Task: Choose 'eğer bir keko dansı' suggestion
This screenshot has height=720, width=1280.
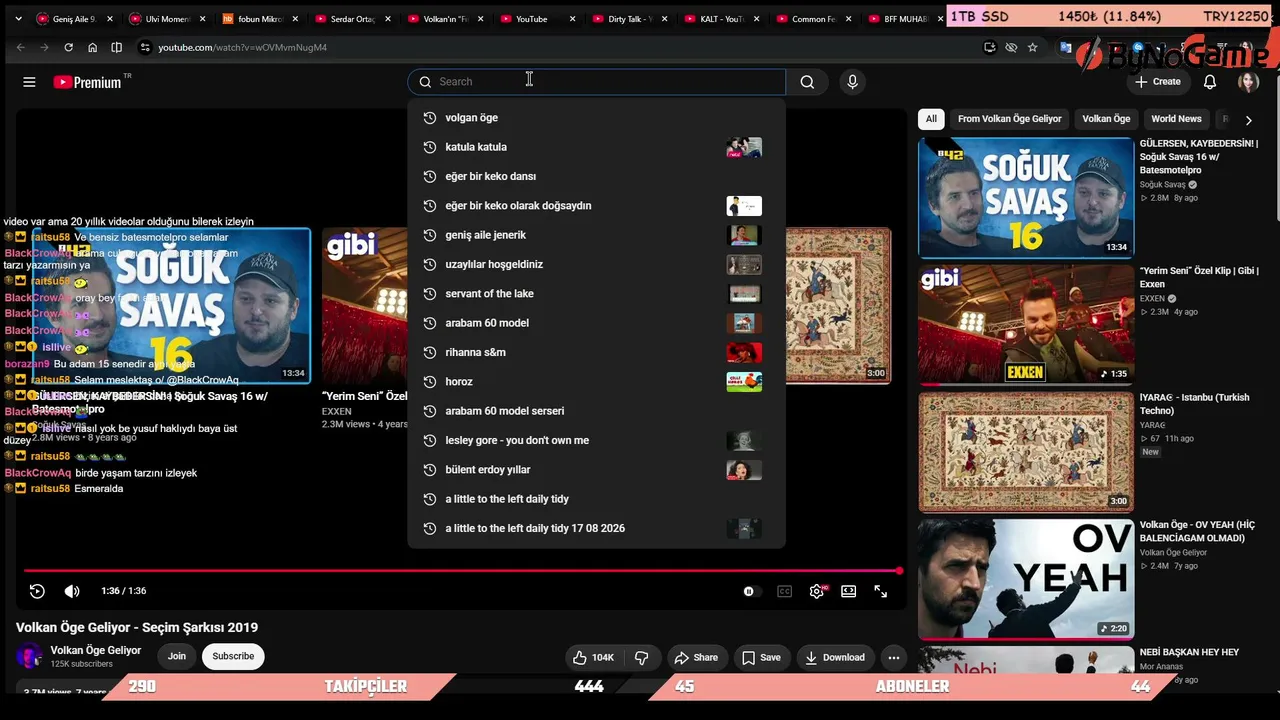Action: [597, 176]
